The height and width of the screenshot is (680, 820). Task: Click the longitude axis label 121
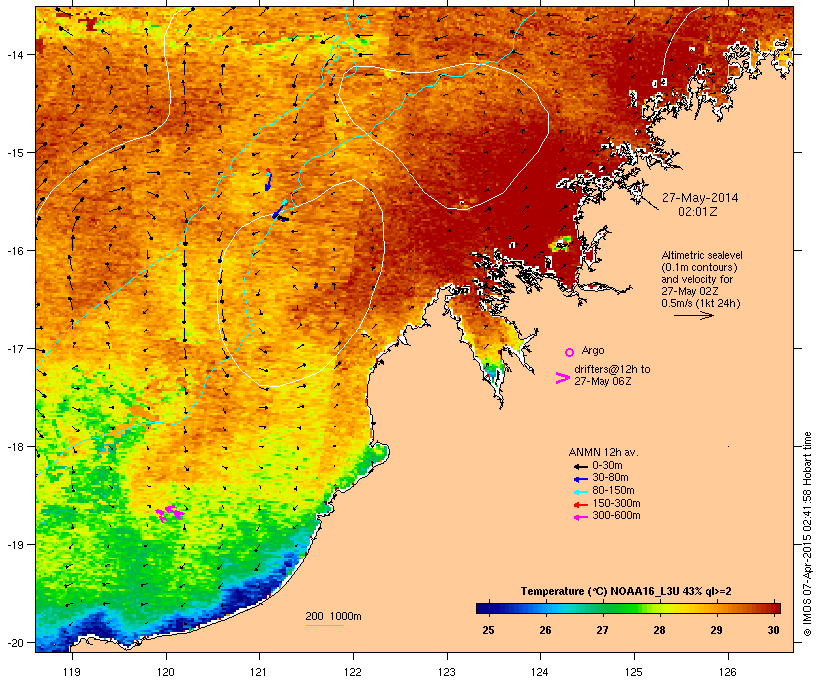(x=259, y=671)
